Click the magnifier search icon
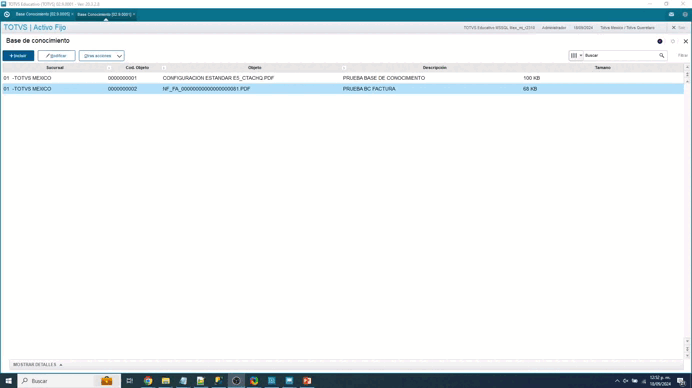 coord(662,56)
